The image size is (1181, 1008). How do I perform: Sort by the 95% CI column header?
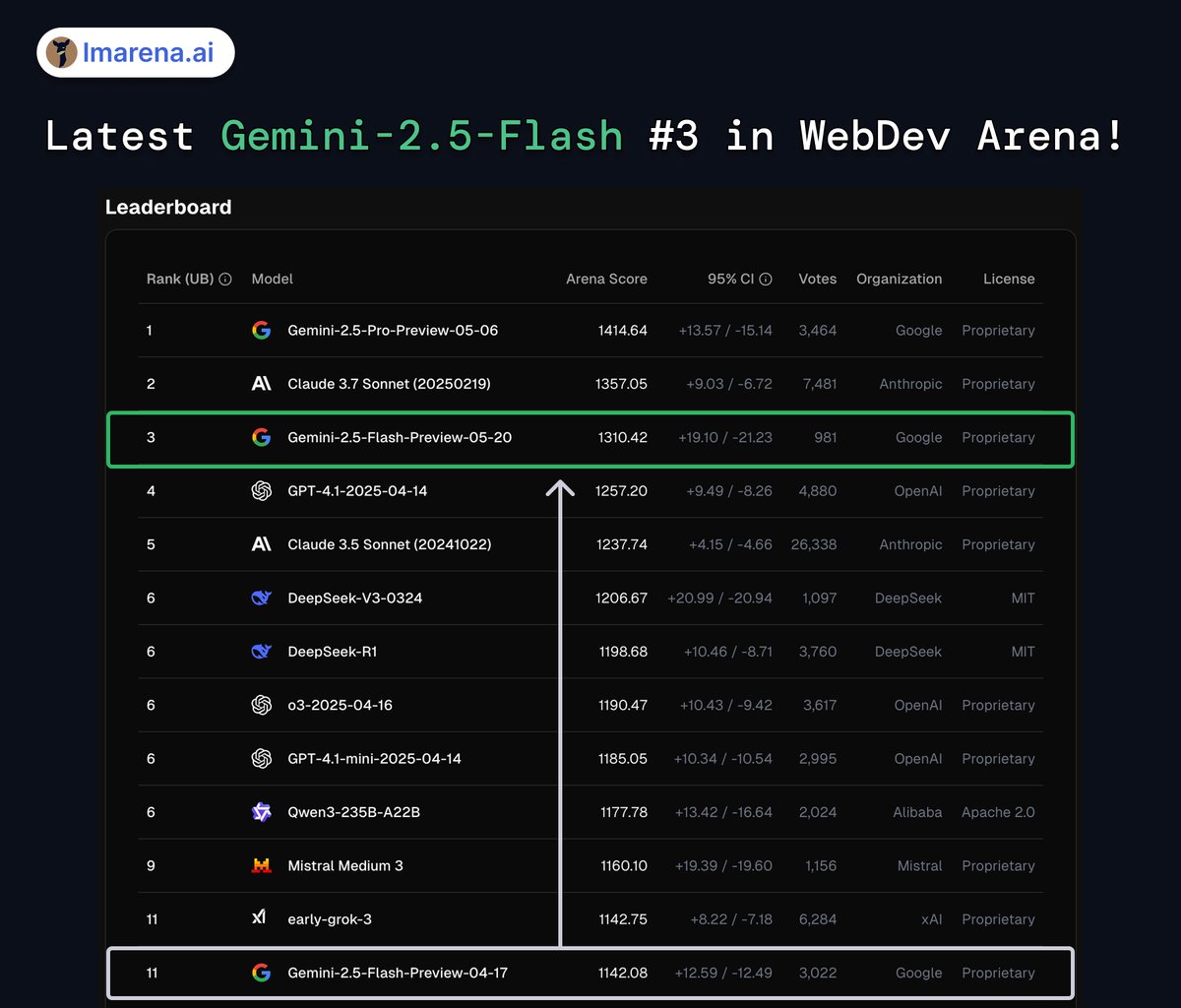[x=731, y=280]
